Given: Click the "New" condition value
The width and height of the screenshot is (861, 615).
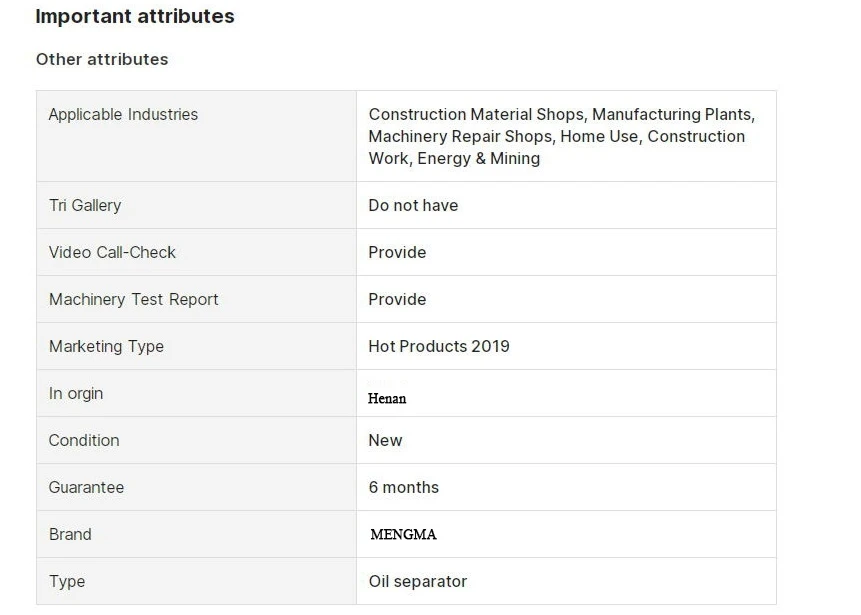Looking at the screenshot, I should (385, 440).
